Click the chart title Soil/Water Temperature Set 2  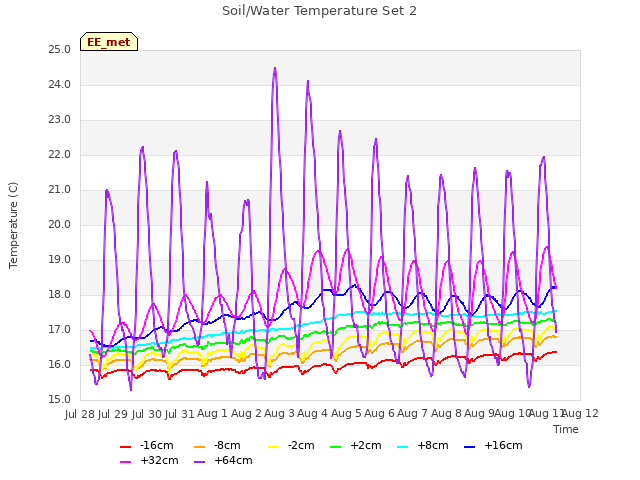[x=319, y=11]
